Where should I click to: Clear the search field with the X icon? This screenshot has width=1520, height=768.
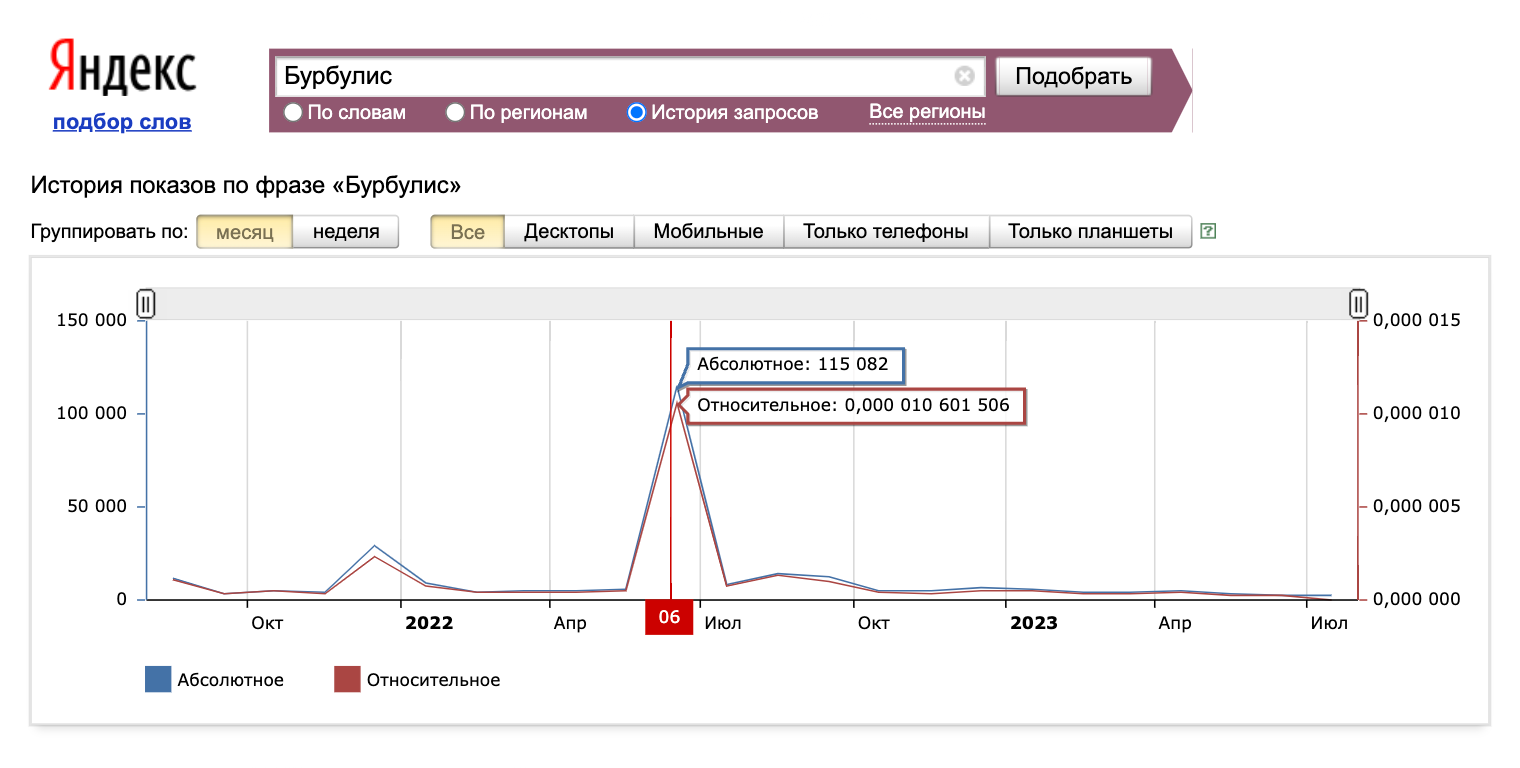coord(964,76)
